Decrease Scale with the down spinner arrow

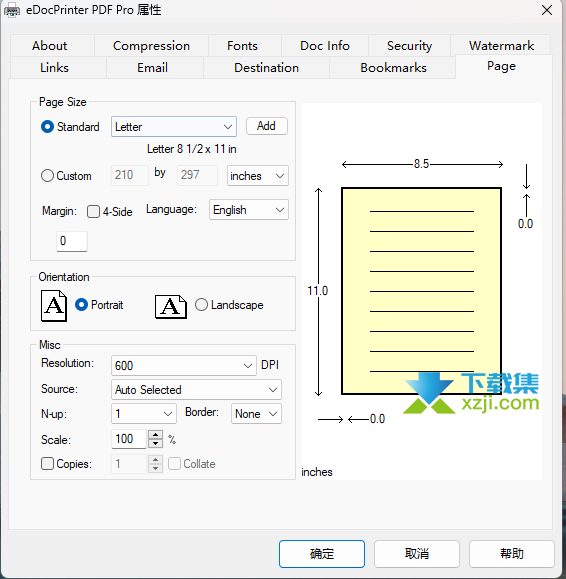[155, 443]
